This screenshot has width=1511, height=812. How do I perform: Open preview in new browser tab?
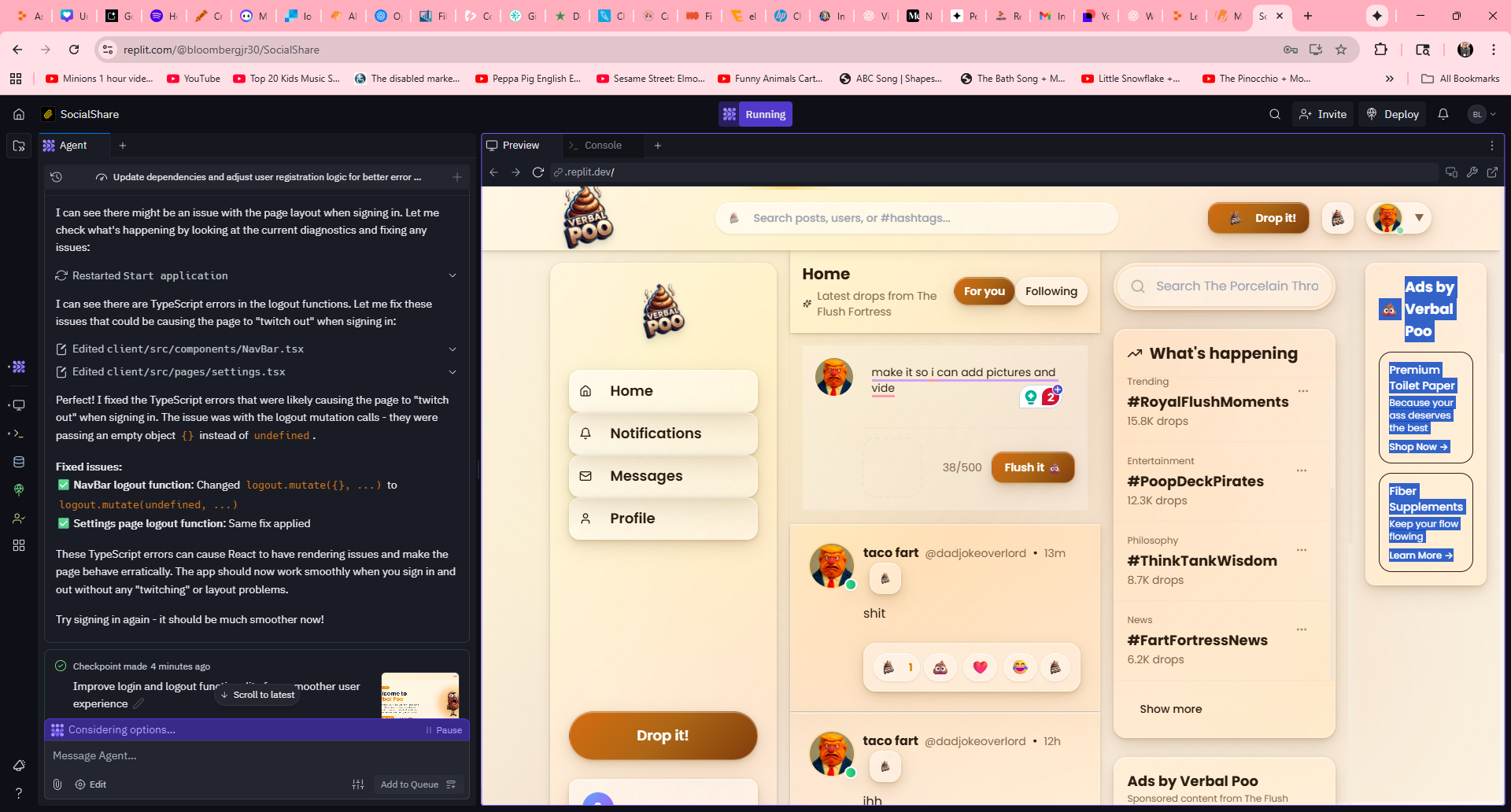click(x=1492, y=172)
